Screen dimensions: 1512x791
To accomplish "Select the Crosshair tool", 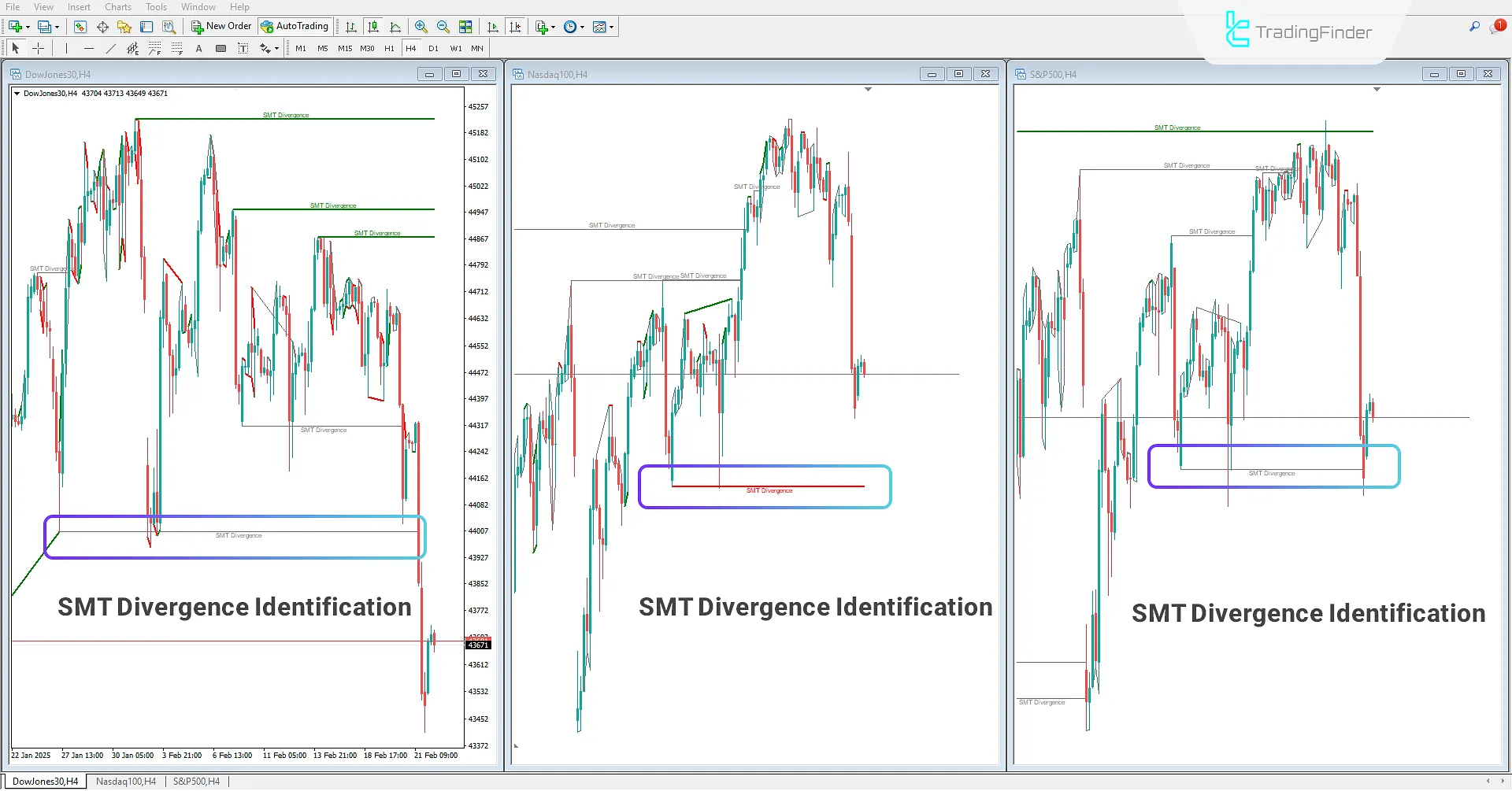I will pyautogui.click(x=38, y=48).
